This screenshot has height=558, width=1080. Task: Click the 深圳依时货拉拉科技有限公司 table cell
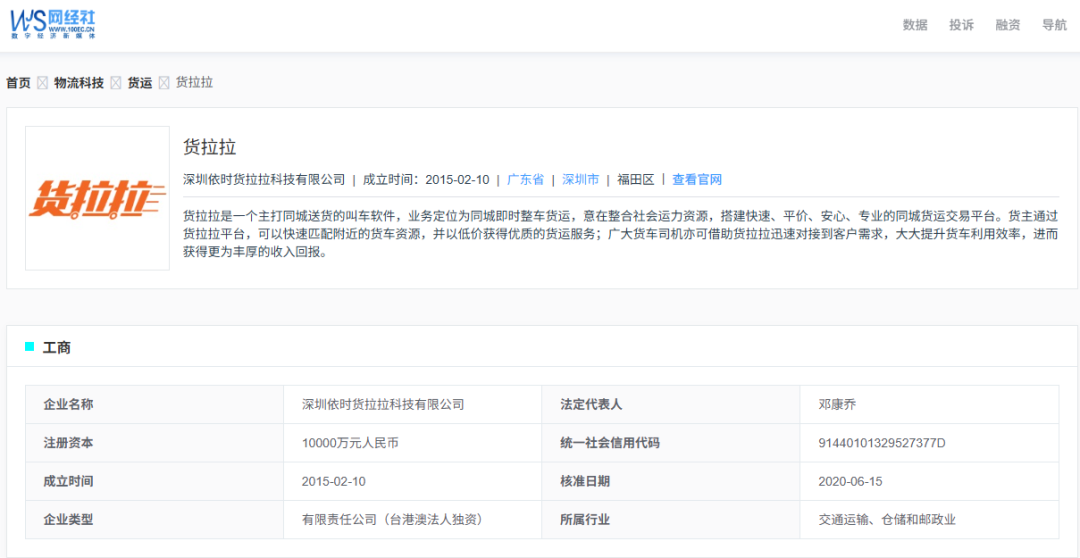383,405
